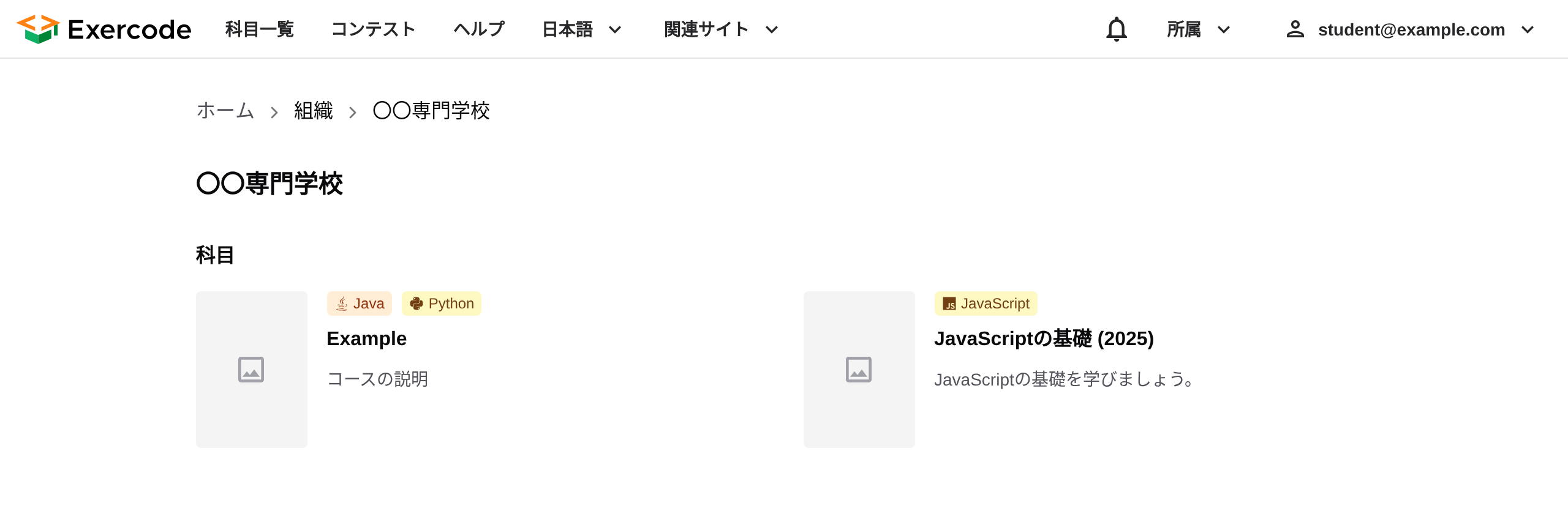Expand the 日本語 language dropdown

pyautogui.click(x=582, y=29)
